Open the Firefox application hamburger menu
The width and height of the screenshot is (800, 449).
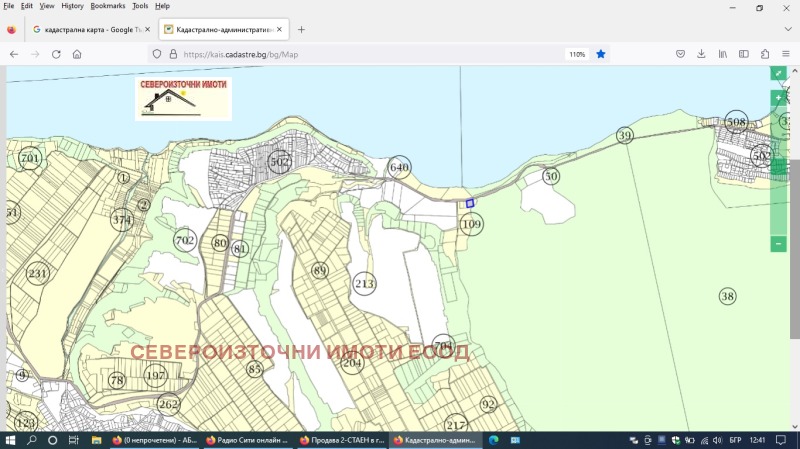click(x=786, y=54)
